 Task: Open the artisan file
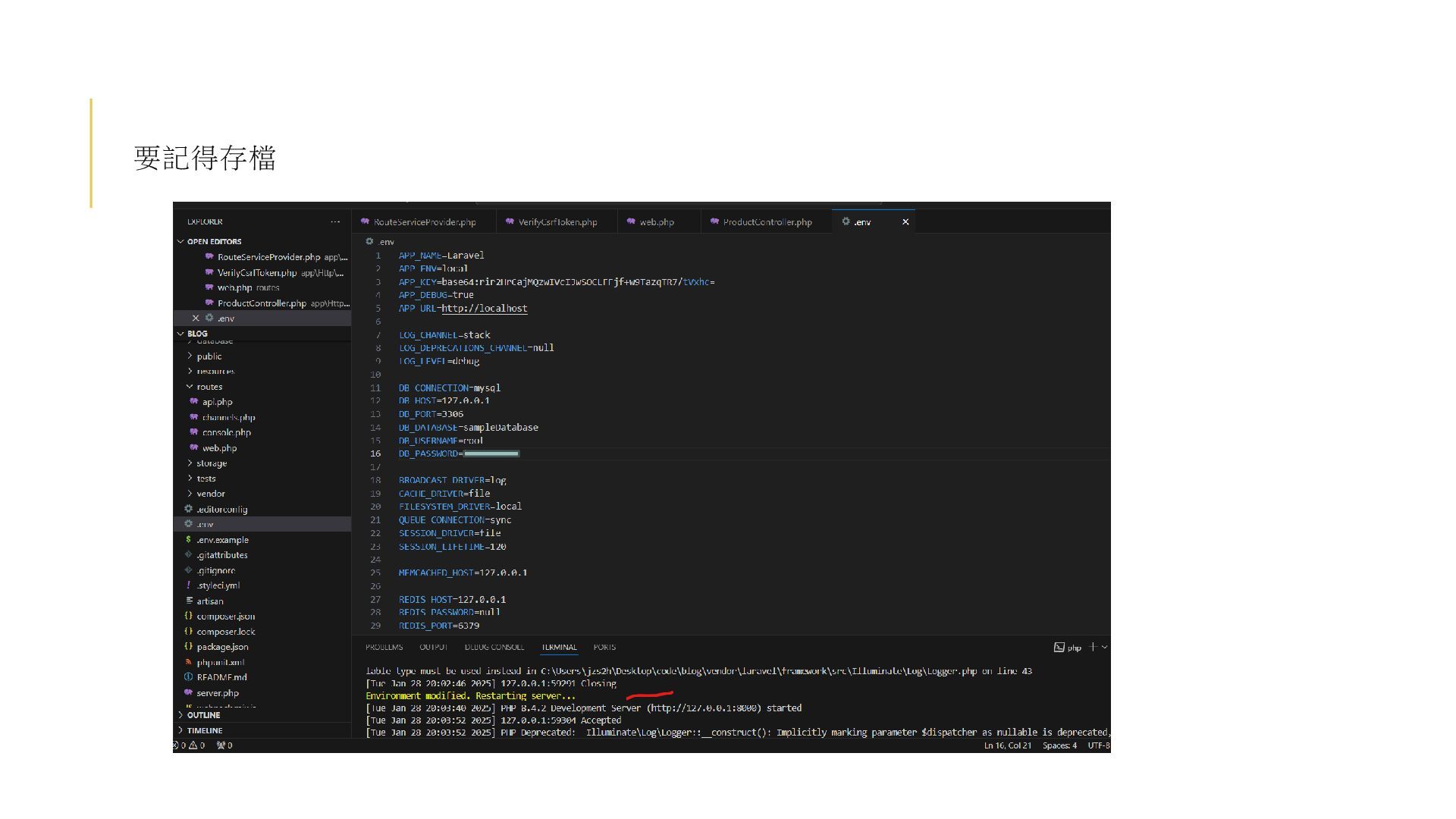pyautogui.click(x=262, y=601)
